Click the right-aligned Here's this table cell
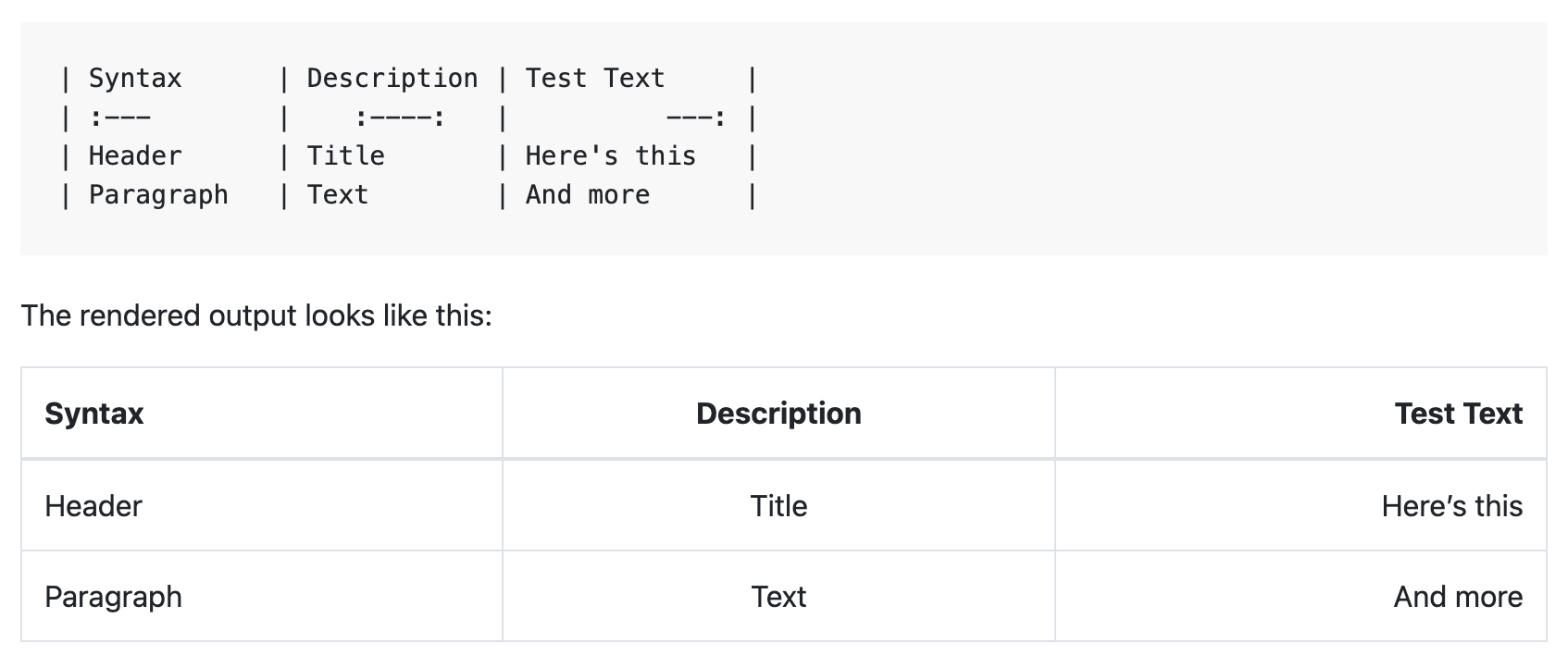 click(1451, 506)
